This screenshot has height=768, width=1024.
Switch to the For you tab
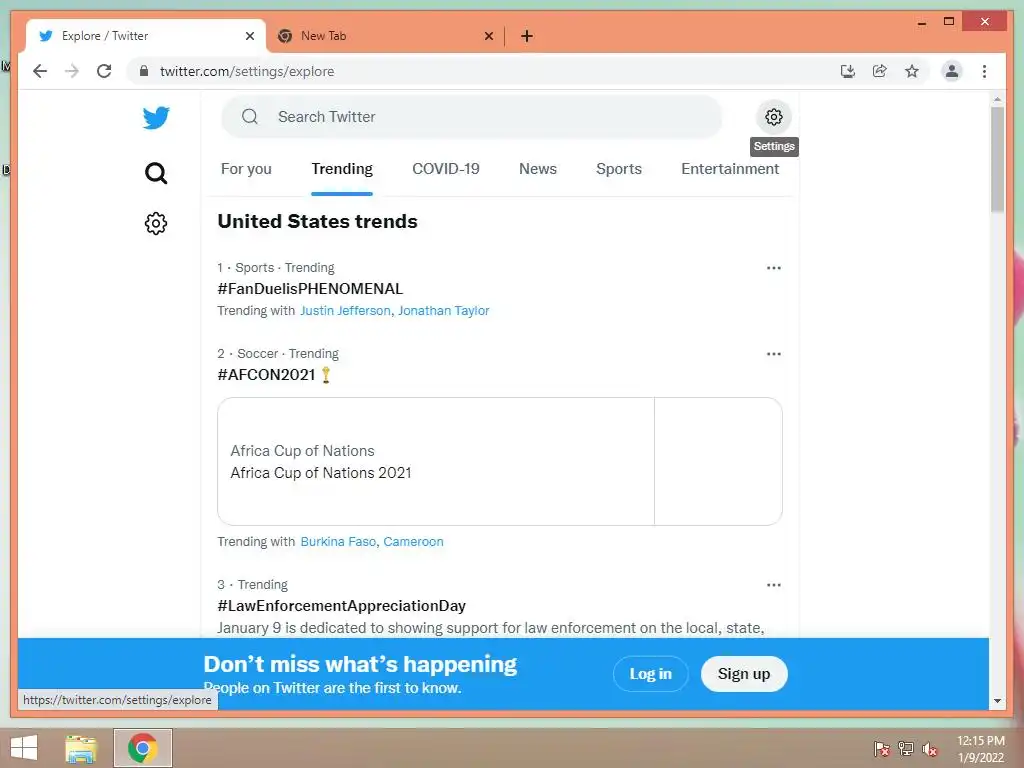(246, 169)
